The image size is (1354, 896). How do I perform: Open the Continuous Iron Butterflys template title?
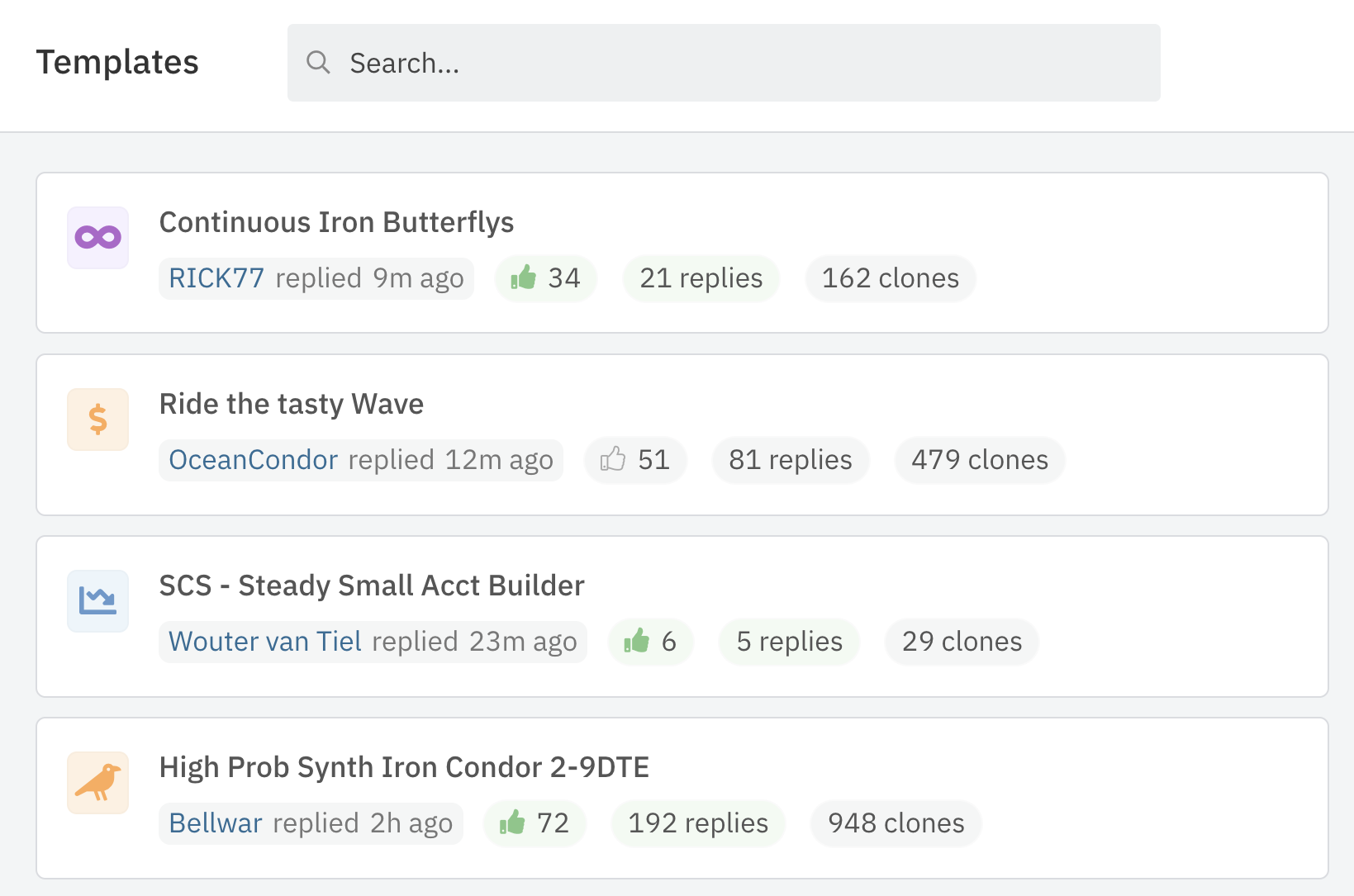[336, 222]
